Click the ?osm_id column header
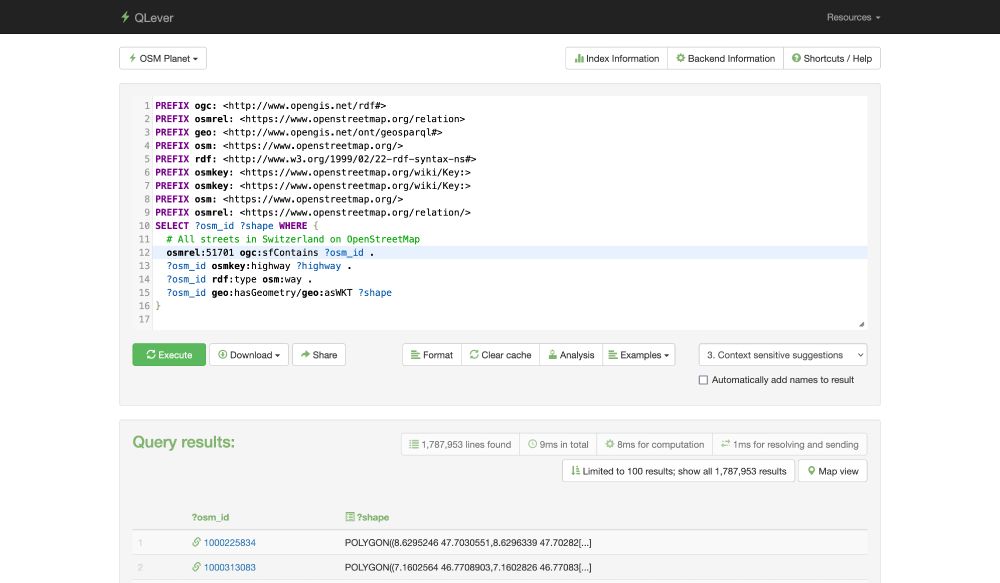 coord(210,517)
